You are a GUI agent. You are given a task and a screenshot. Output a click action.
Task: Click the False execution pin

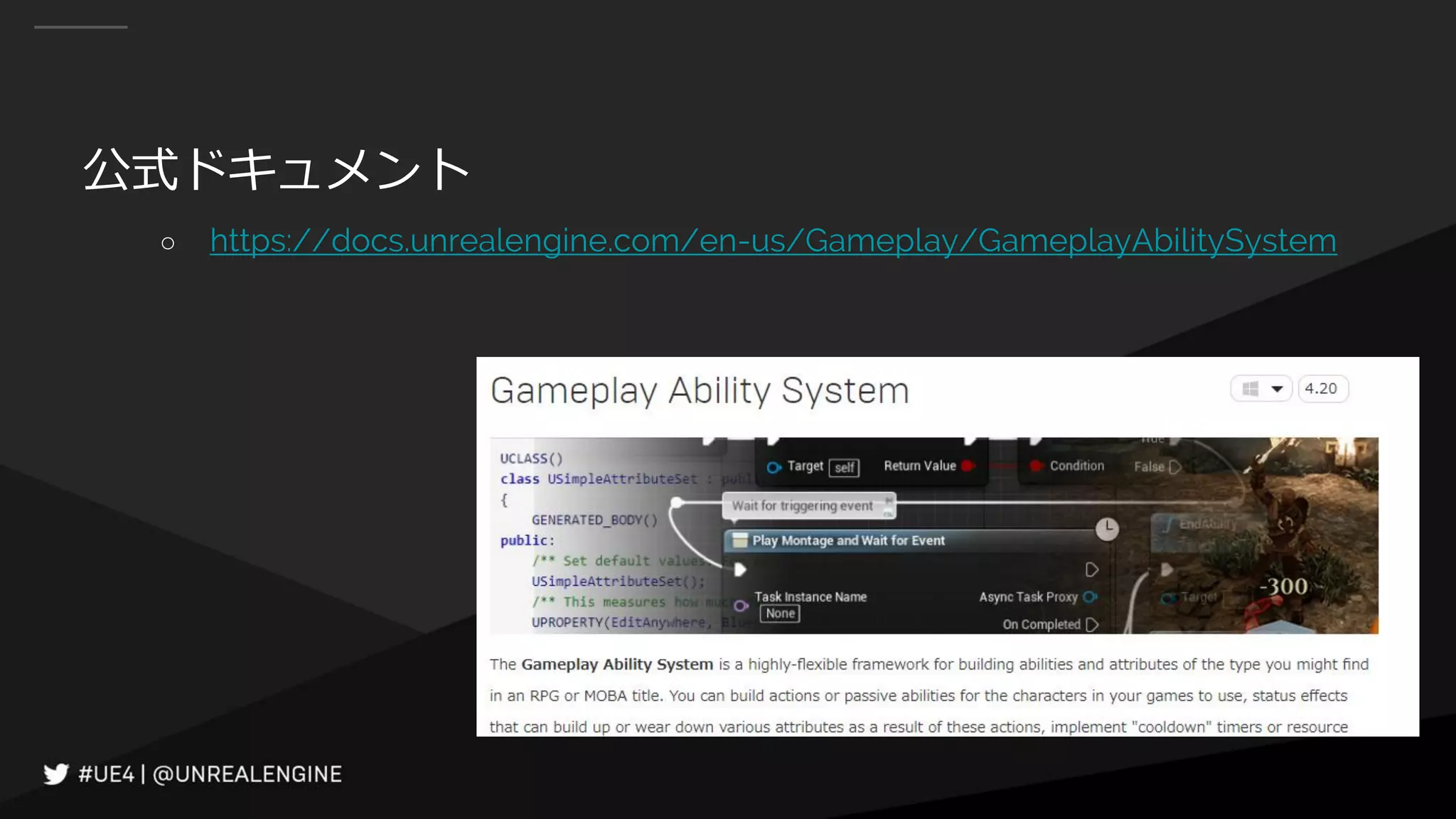point(1175,467)
